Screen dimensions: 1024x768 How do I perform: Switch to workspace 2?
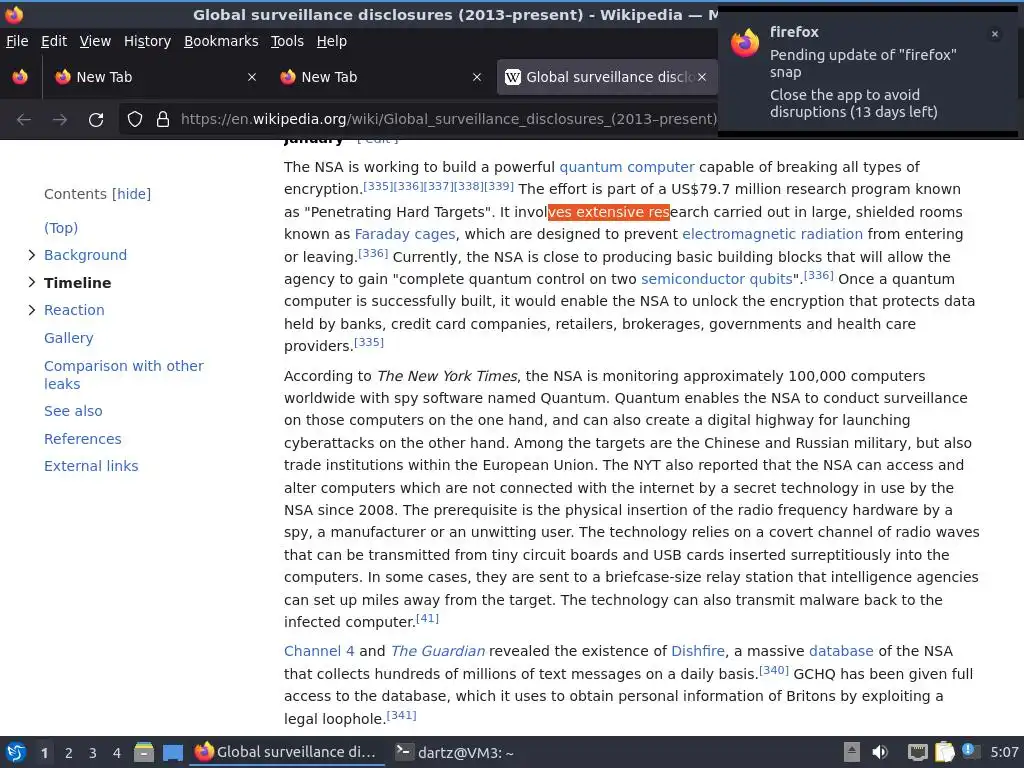69,753
